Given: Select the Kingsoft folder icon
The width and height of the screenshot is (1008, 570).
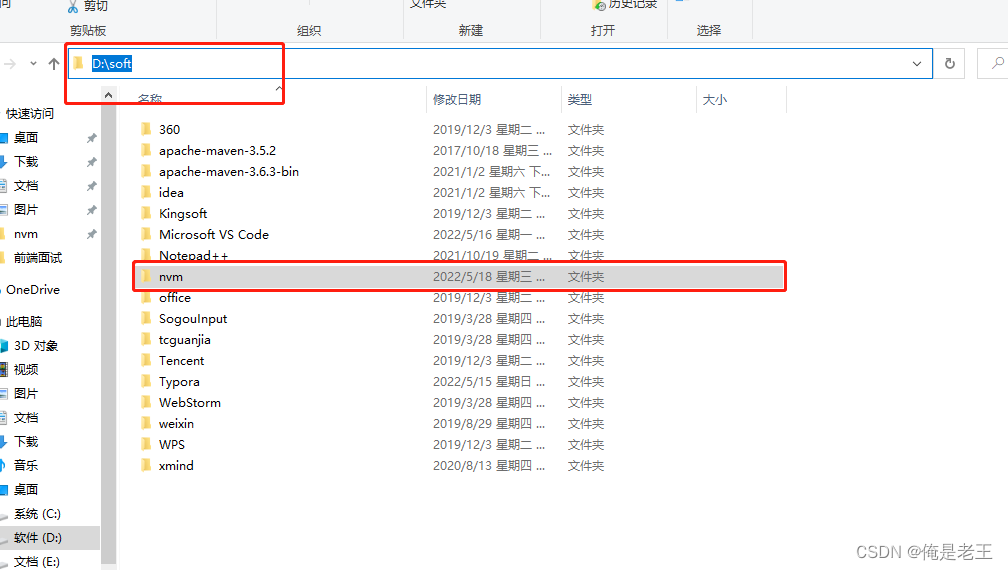Looking at the screenshot, I should point(146,213).
